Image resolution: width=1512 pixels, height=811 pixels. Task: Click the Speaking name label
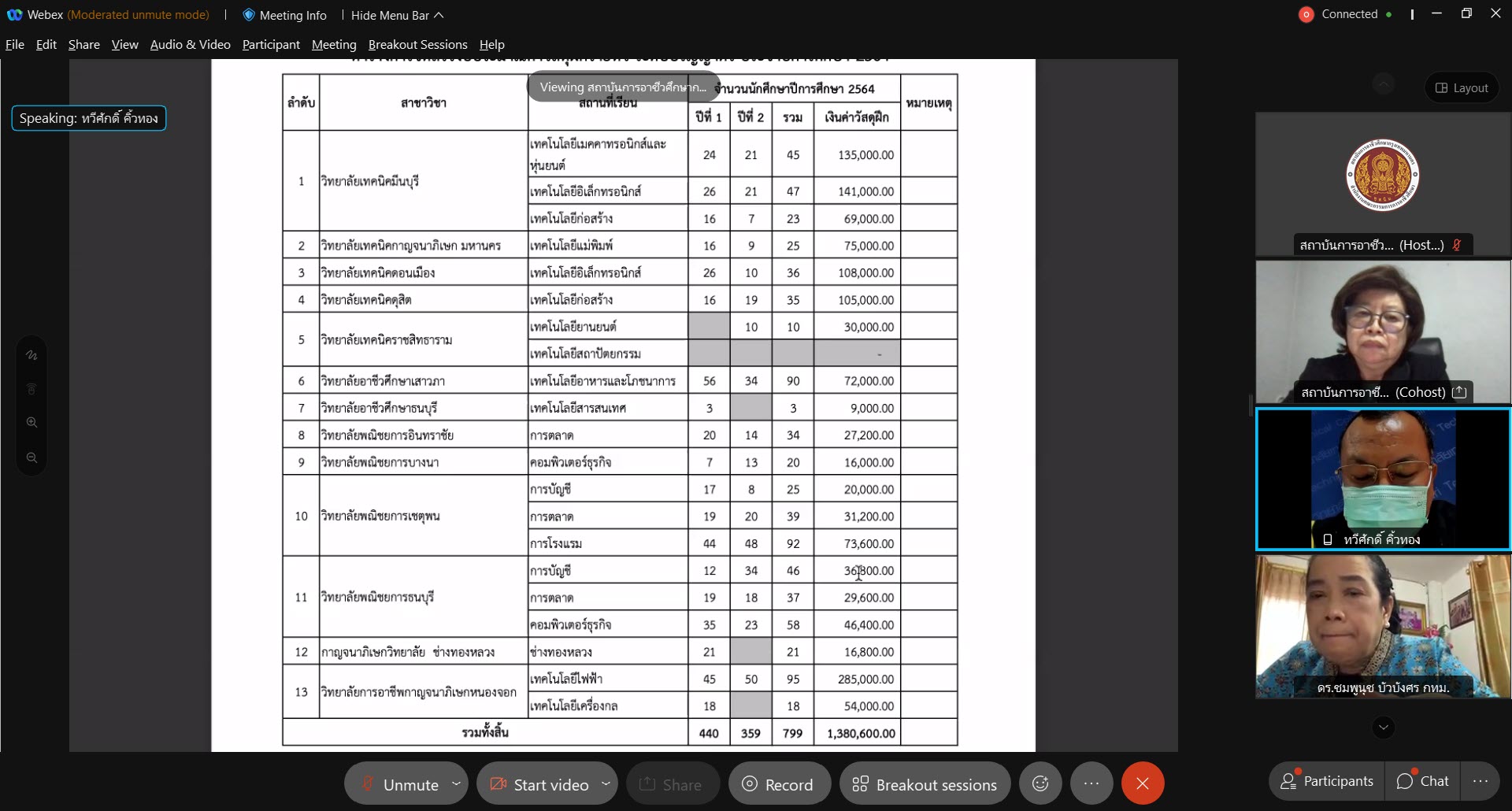click(x=89, y=118)
